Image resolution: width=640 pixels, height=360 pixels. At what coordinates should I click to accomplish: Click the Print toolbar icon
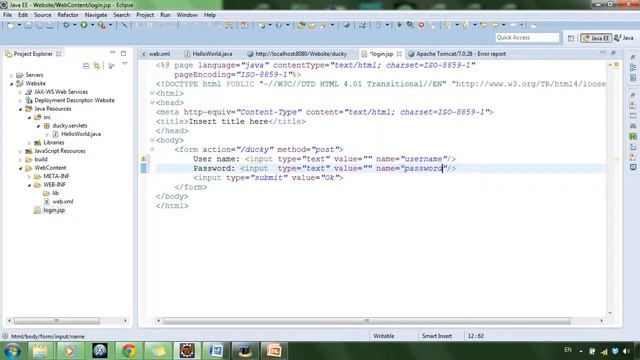[x=50, y=25]
